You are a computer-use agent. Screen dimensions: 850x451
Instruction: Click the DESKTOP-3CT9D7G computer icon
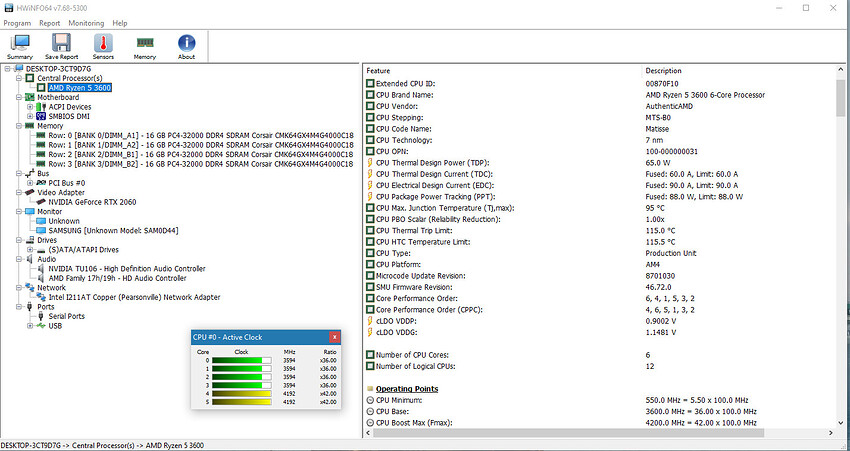click(x=19, y=69)
